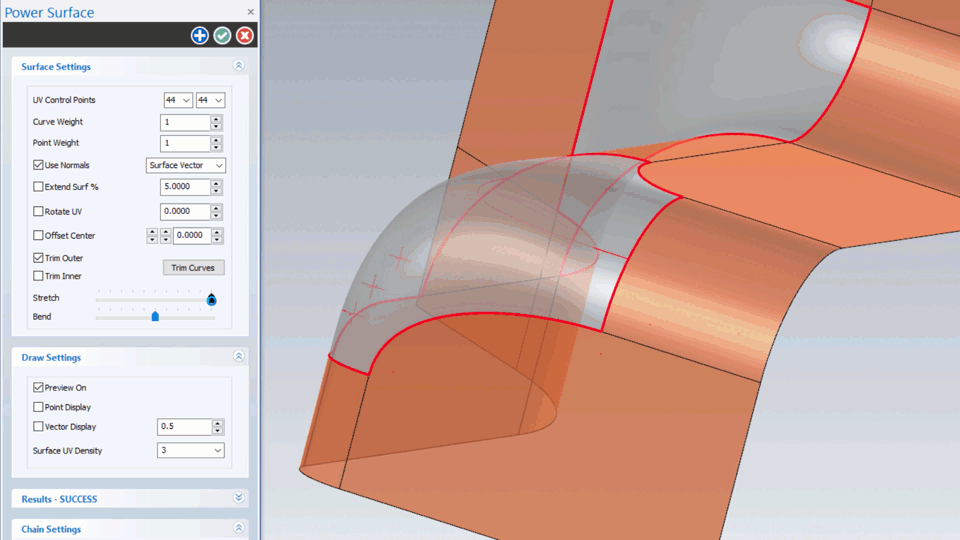Screen dimensions: 960x540
Task: Click the Curve Weight input field
Action: click(185, 122)
